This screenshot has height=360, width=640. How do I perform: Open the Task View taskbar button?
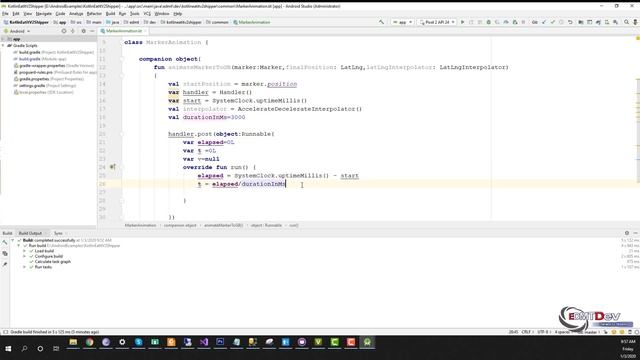click(x=56, y=349)
